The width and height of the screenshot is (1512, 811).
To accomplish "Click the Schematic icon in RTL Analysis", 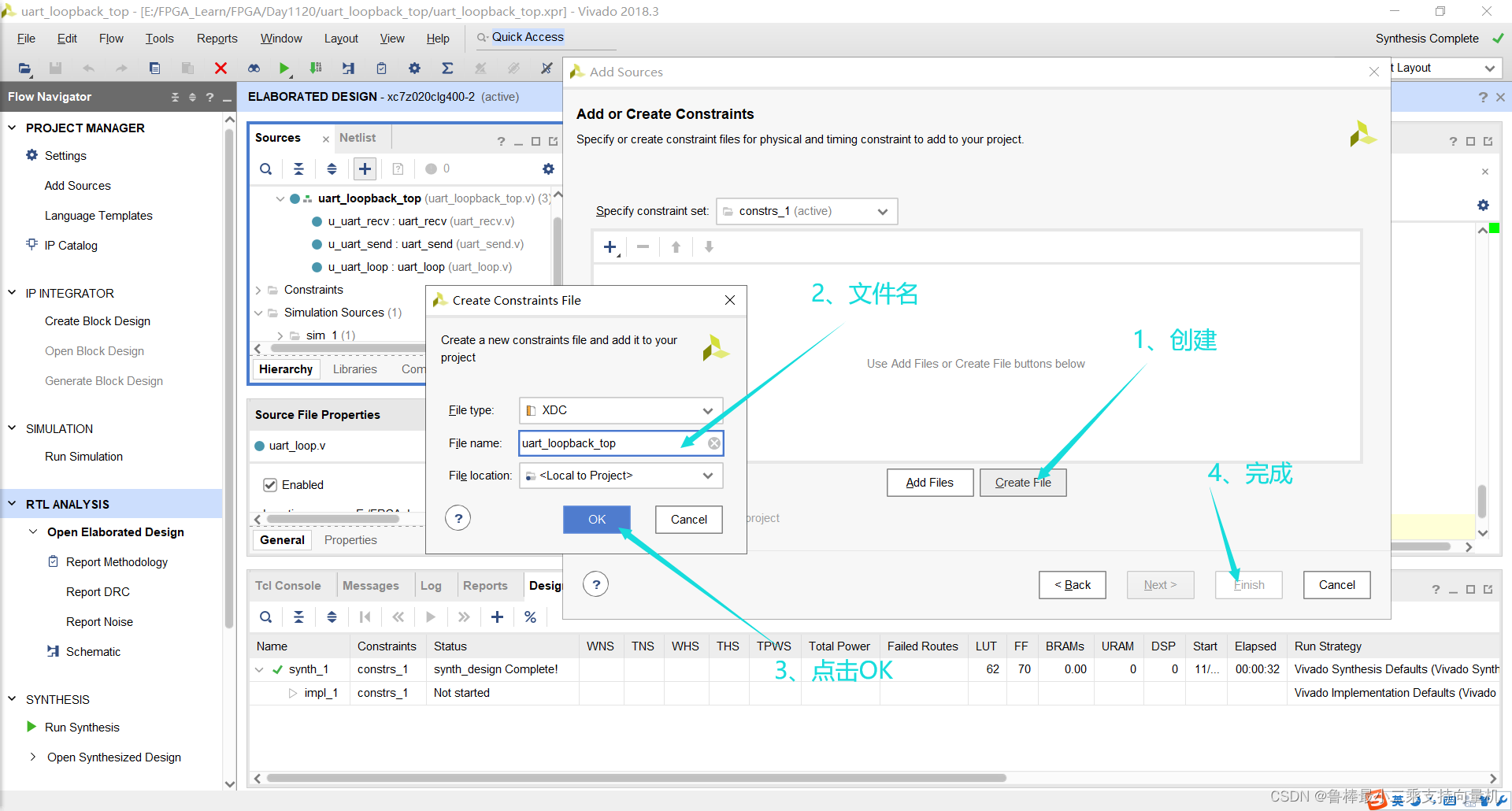I will [x=53, y=651].
